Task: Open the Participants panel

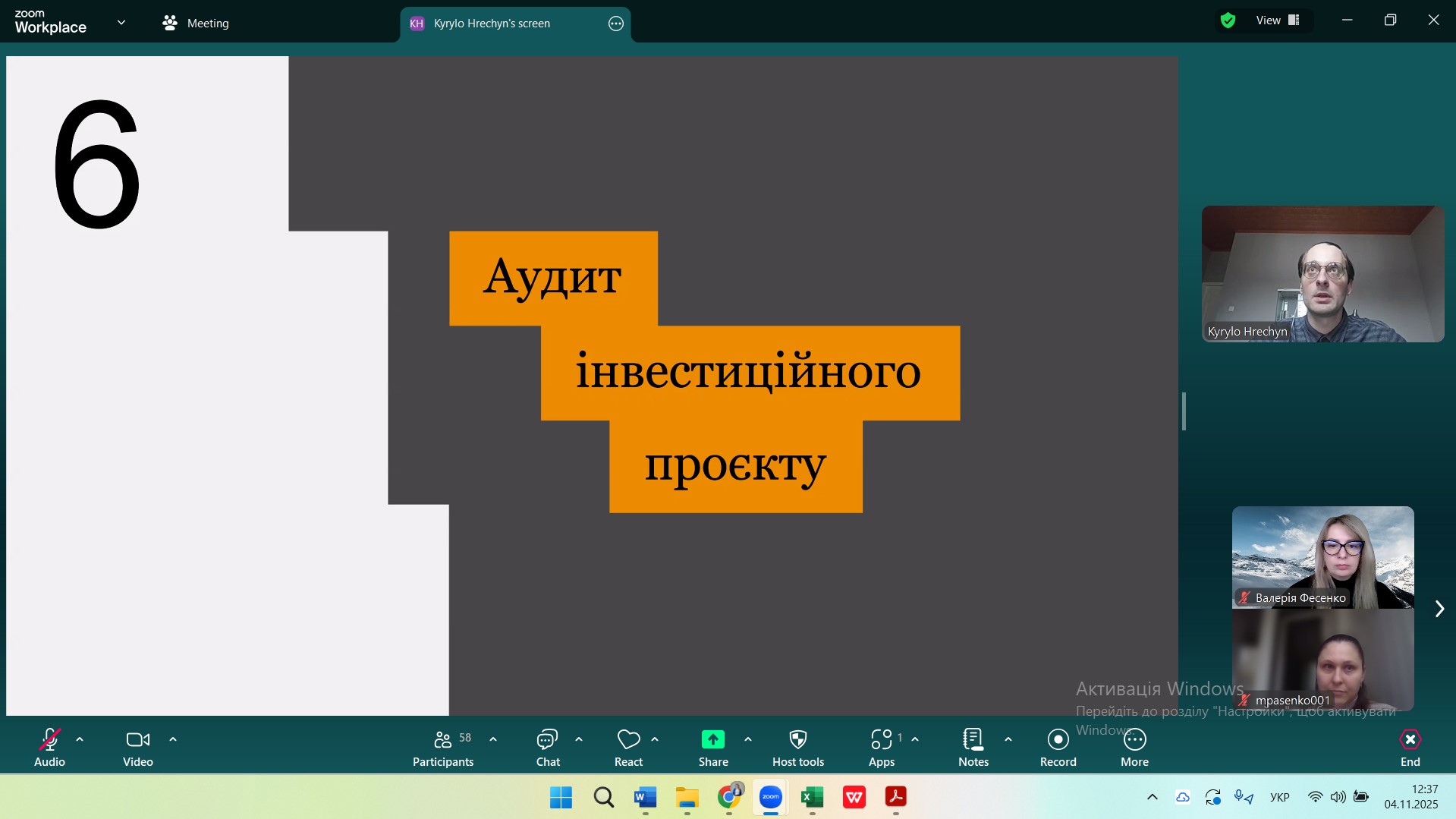Action: pyautogui.click(x=443, y=748)
